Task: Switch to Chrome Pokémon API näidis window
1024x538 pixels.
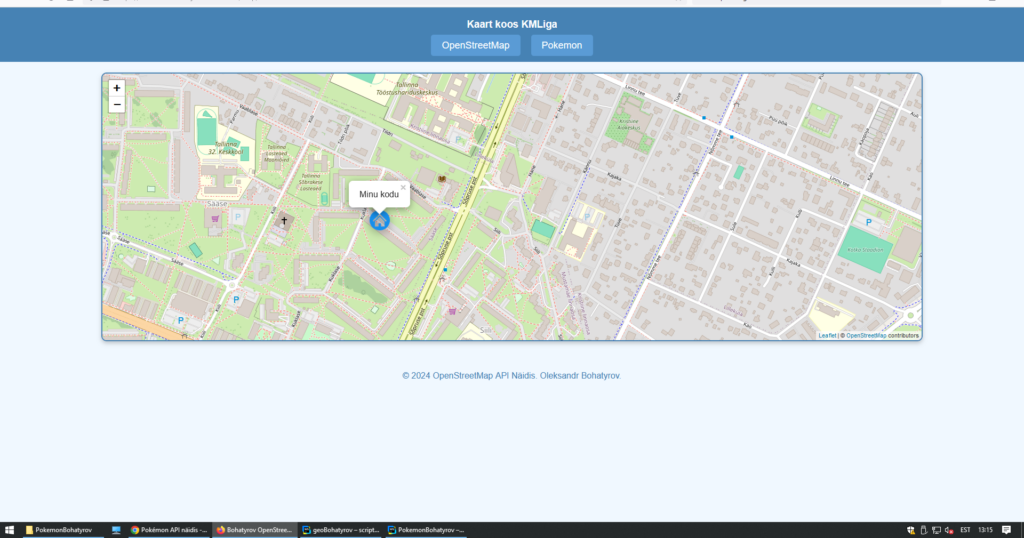Action: point(169,530)
